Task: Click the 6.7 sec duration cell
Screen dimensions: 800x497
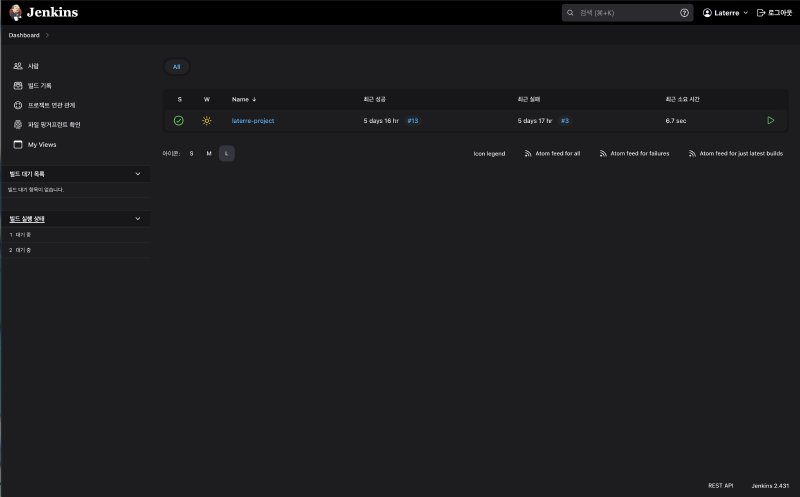Action: 676,121
